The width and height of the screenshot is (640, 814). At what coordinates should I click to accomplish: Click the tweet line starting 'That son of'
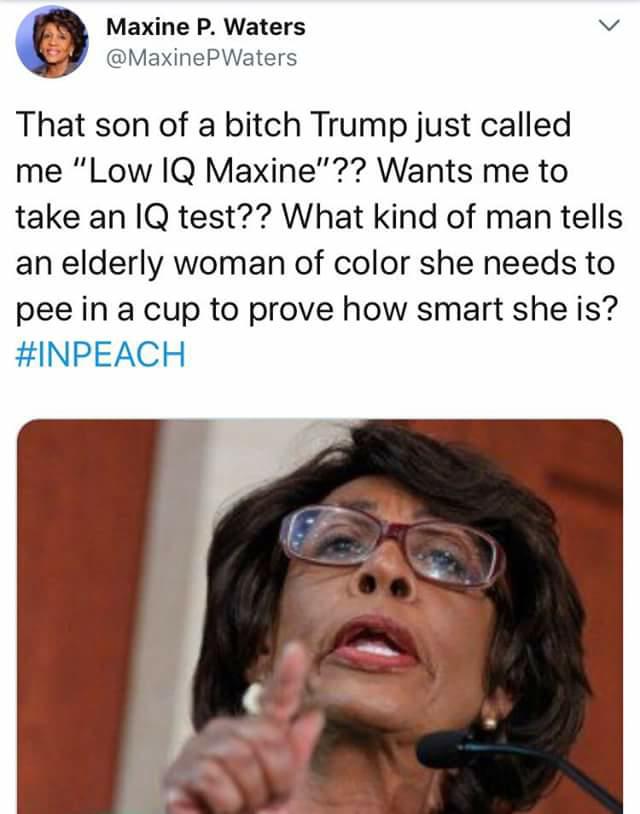(294, 125)
